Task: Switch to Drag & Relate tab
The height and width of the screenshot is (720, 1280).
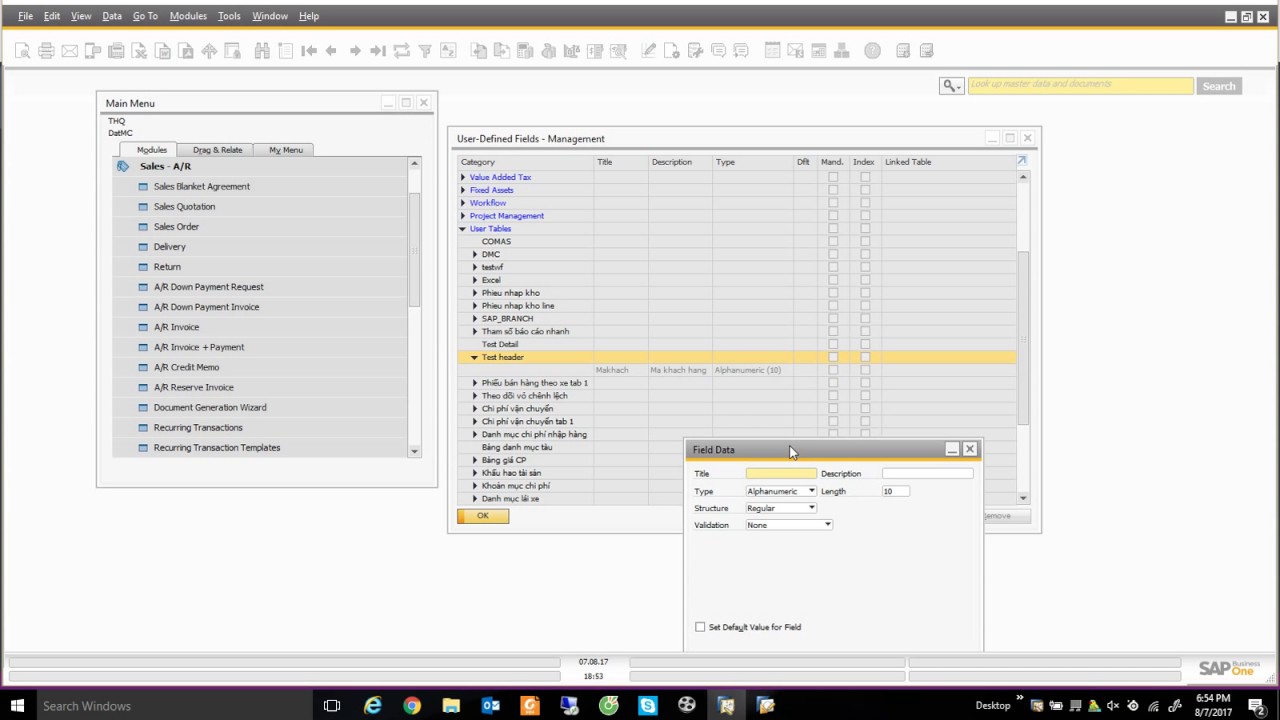Action: pos(217,150)
